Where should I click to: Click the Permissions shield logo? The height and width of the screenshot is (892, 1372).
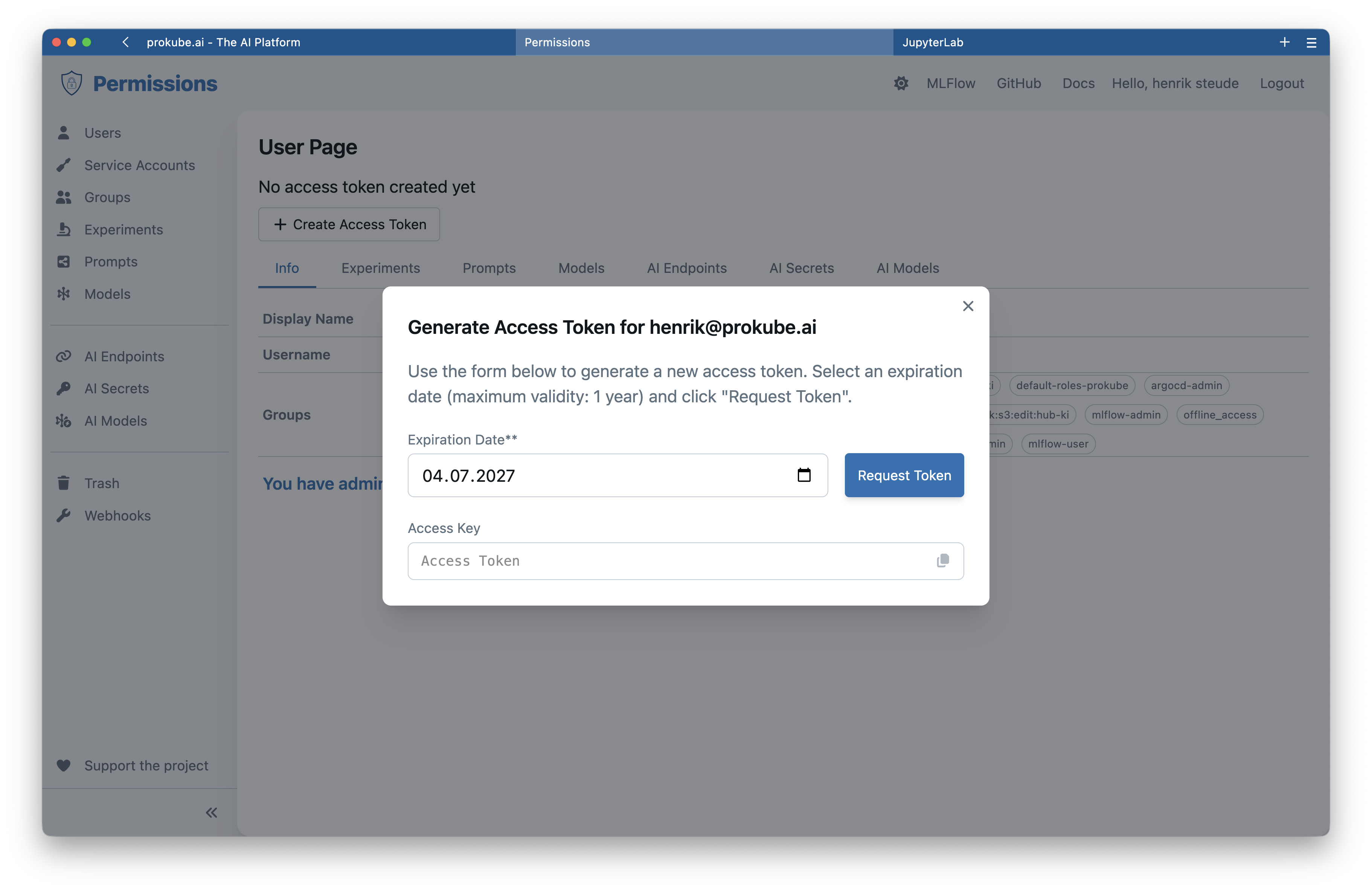point(72,83)
